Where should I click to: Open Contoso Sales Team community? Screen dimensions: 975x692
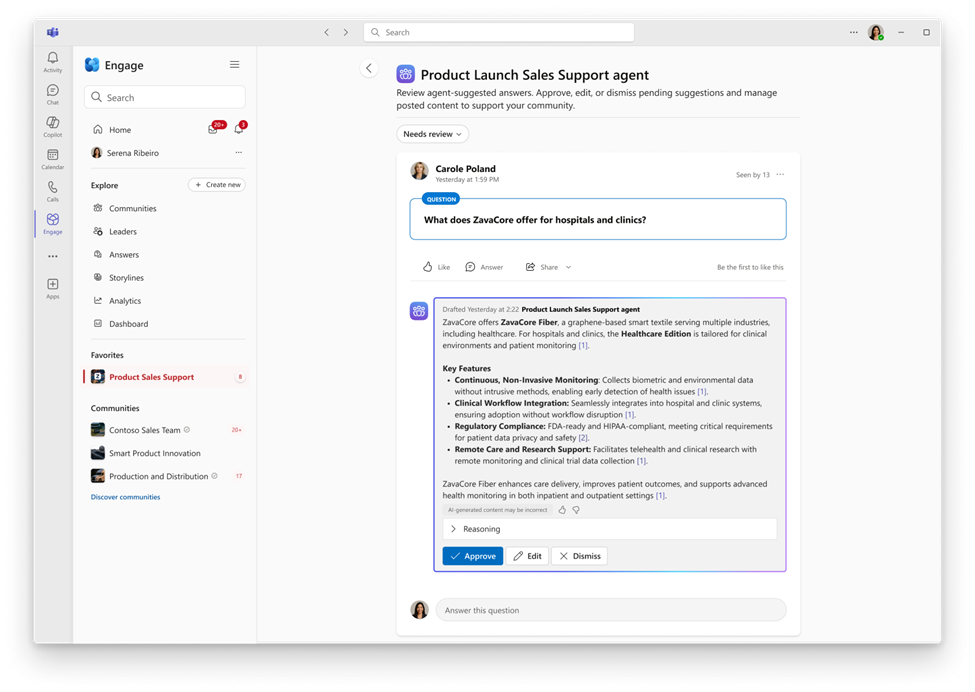click(x=167, y=430)
